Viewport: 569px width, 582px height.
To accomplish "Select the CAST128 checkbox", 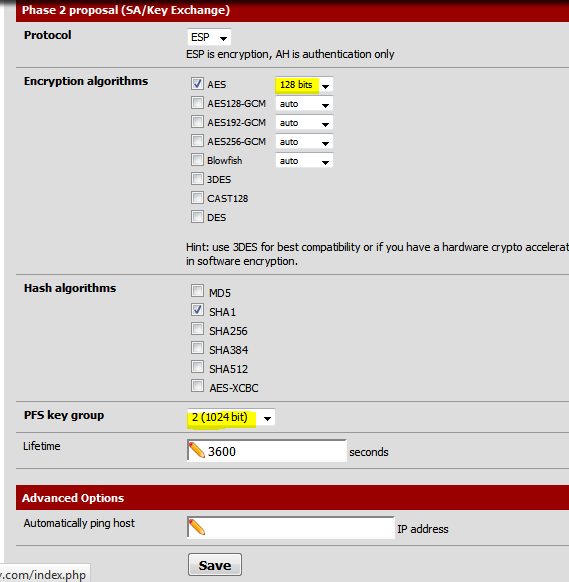I will (197, 197).
